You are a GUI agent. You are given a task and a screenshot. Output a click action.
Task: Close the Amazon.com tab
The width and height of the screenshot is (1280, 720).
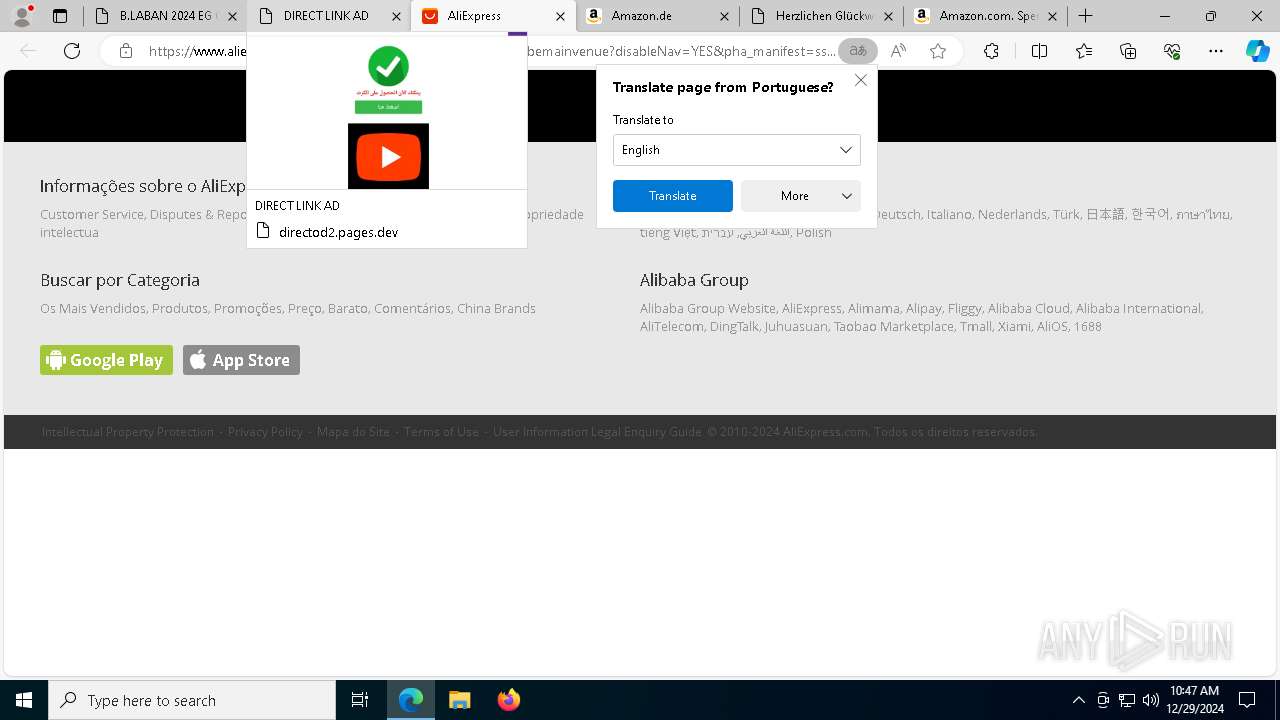[x=1052, y=16]
